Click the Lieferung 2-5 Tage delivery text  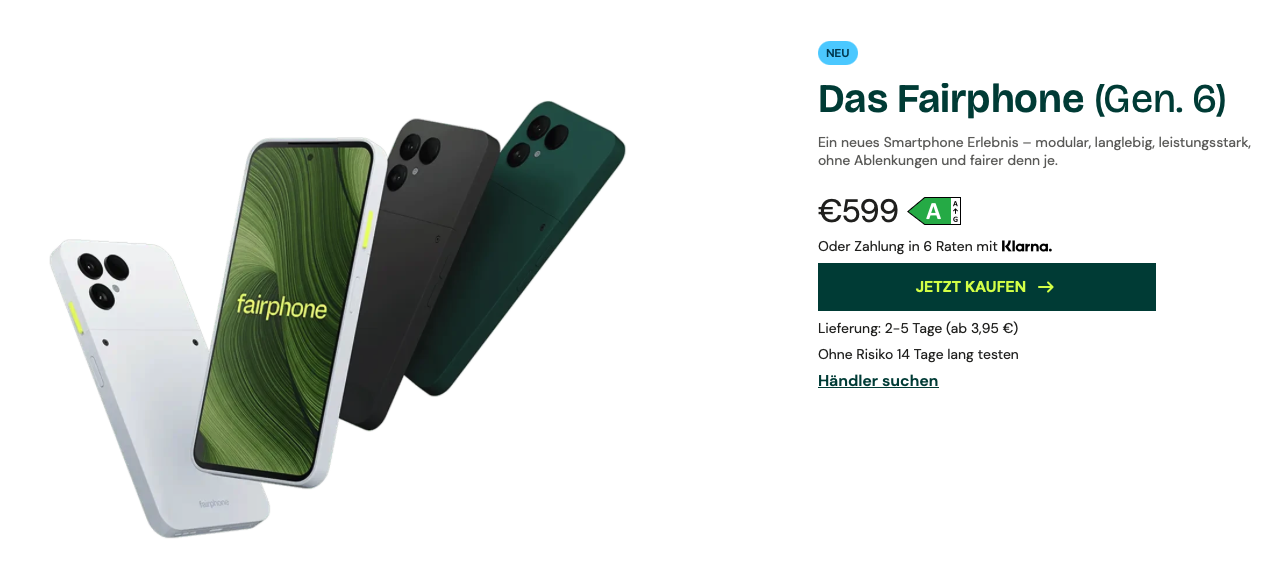pyautogui.click(x=918, y=328)
